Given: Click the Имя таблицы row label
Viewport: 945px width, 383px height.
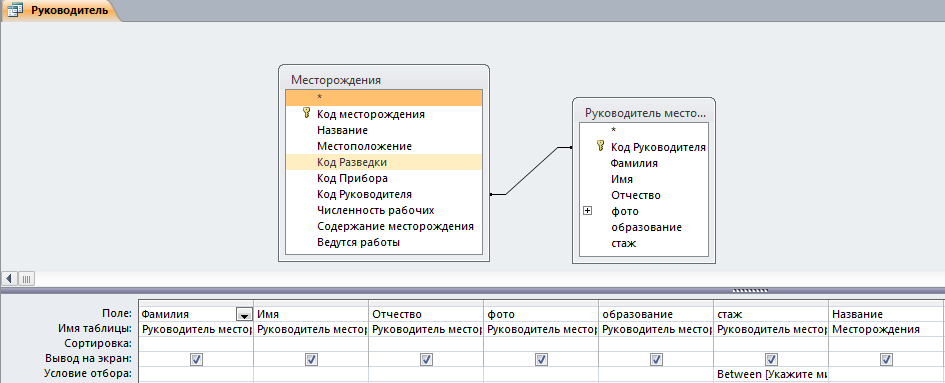Looking at the screenshot, I should point(95,329).
